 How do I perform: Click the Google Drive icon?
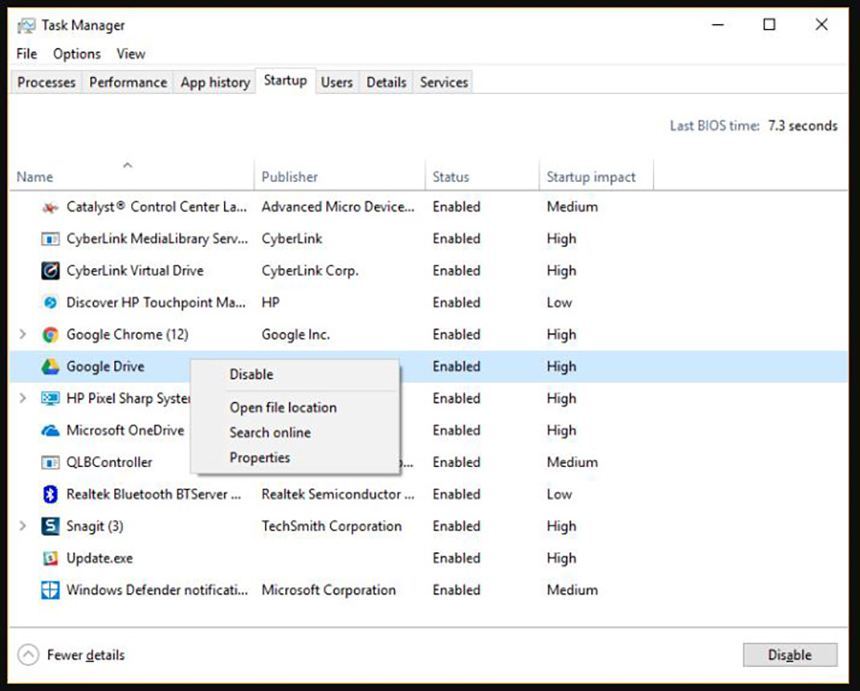(50, 367)
